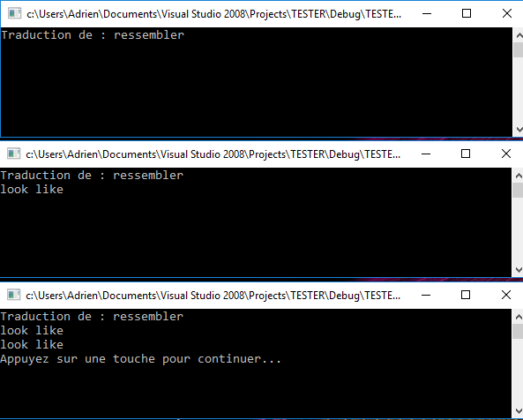The width and height of the screenshot is (523, 420).
Task: Close the middle console window
Action: (x=506, y=154)
